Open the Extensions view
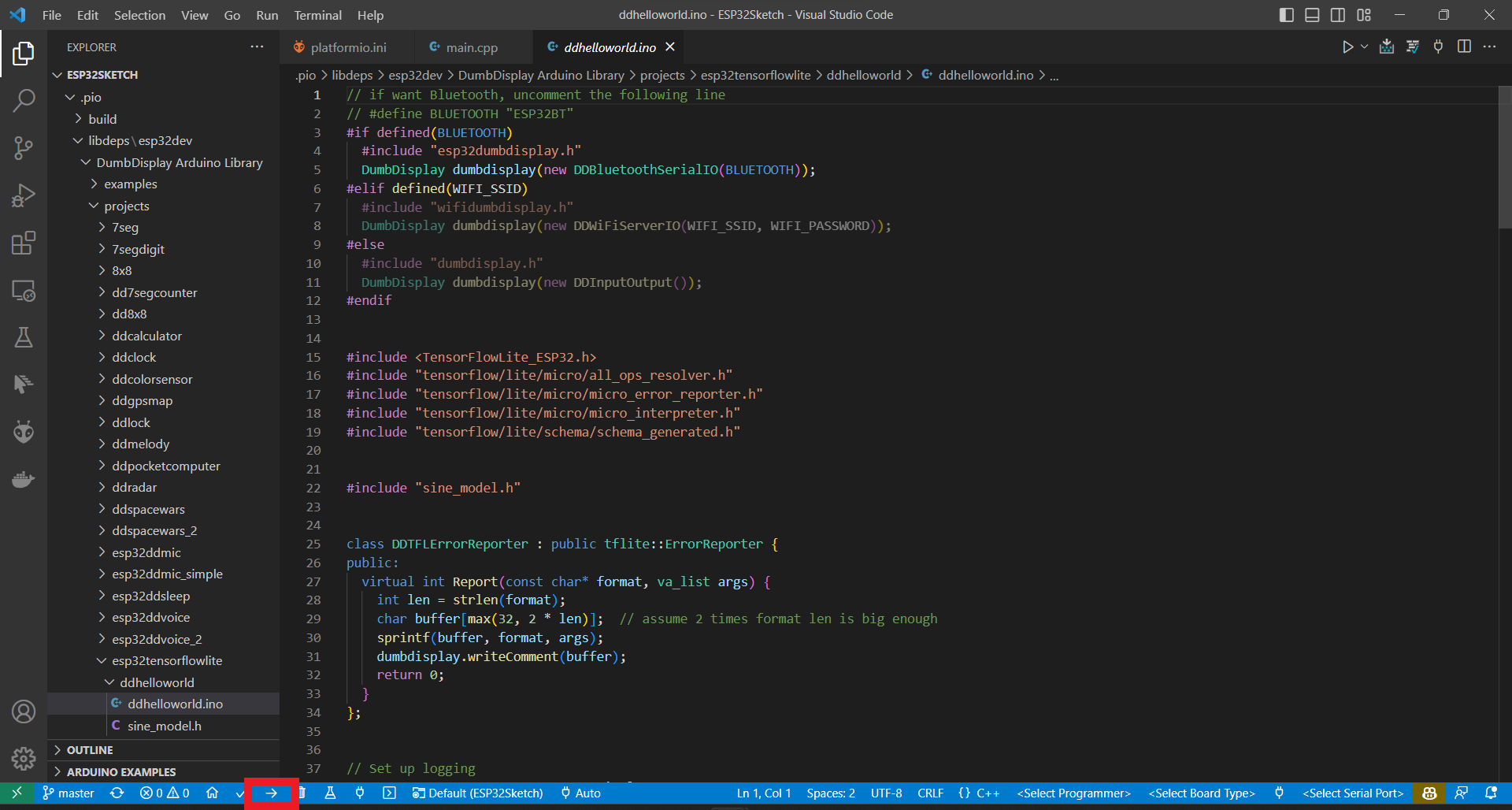The width and height of the screenshot is (1512, 810). pyautogui.click(x=24, y=243)
